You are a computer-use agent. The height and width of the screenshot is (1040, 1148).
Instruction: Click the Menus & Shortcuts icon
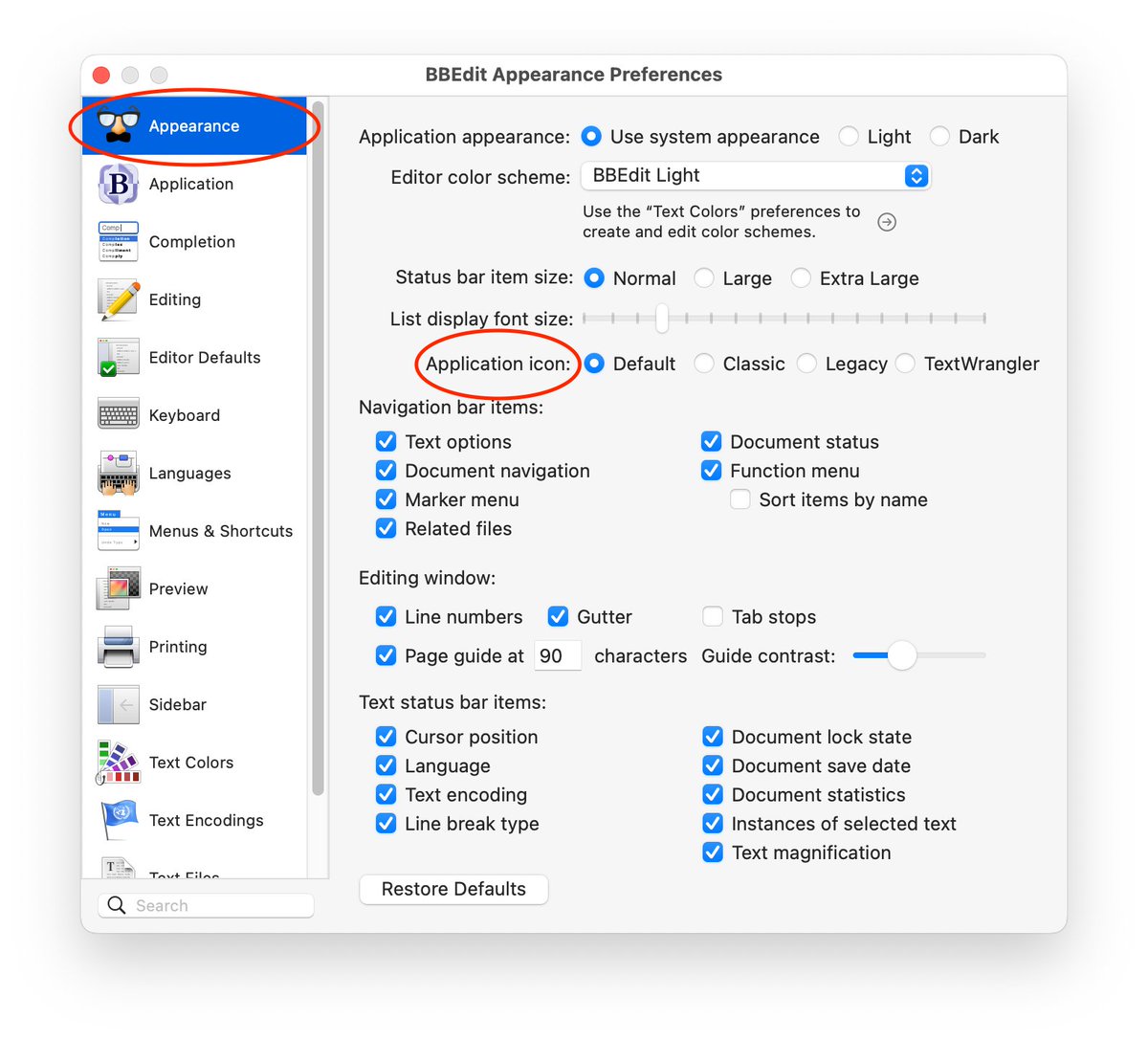pos(119,531)
